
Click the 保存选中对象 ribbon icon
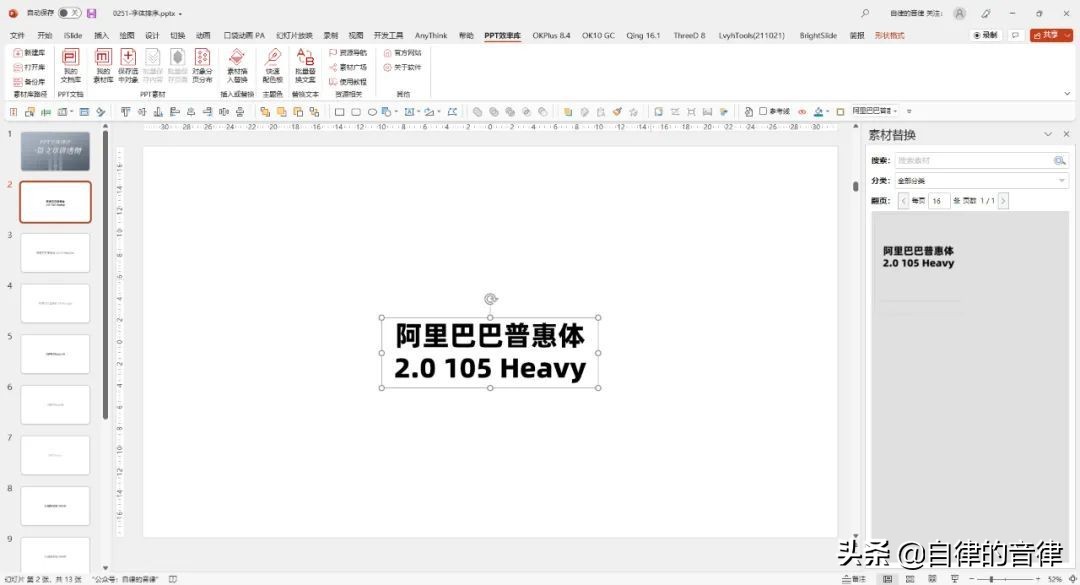pos(127,62)
